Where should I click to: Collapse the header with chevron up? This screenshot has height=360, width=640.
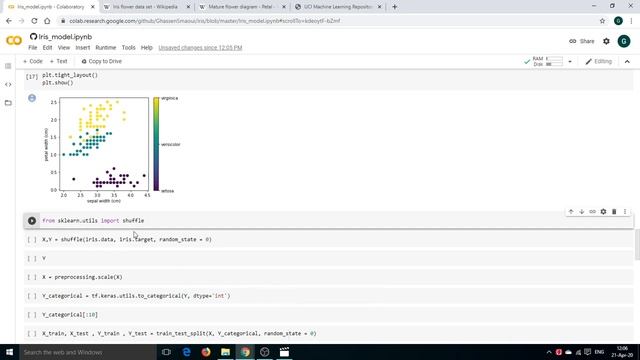(627, 62)
